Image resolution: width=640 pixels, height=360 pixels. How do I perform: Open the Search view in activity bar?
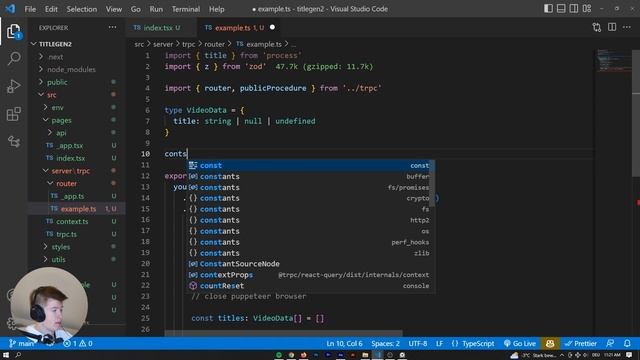click(x=13, y=59)
